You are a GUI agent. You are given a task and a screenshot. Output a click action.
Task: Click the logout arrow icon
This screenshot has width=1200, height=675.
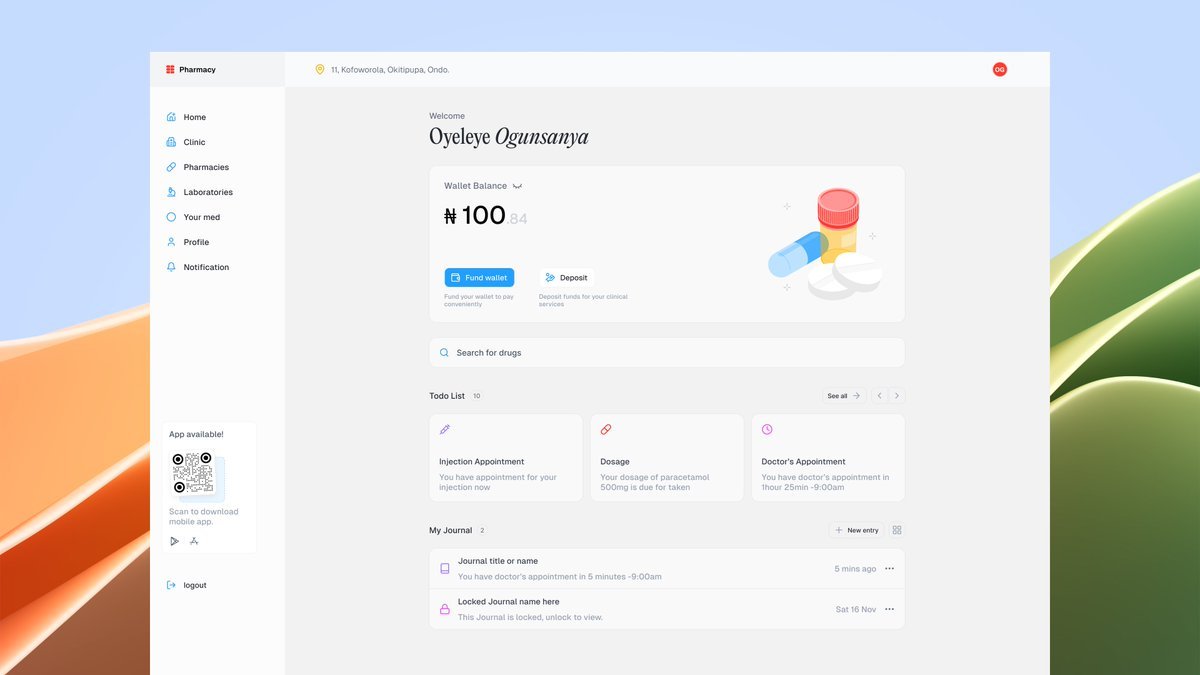click(171, 585)
